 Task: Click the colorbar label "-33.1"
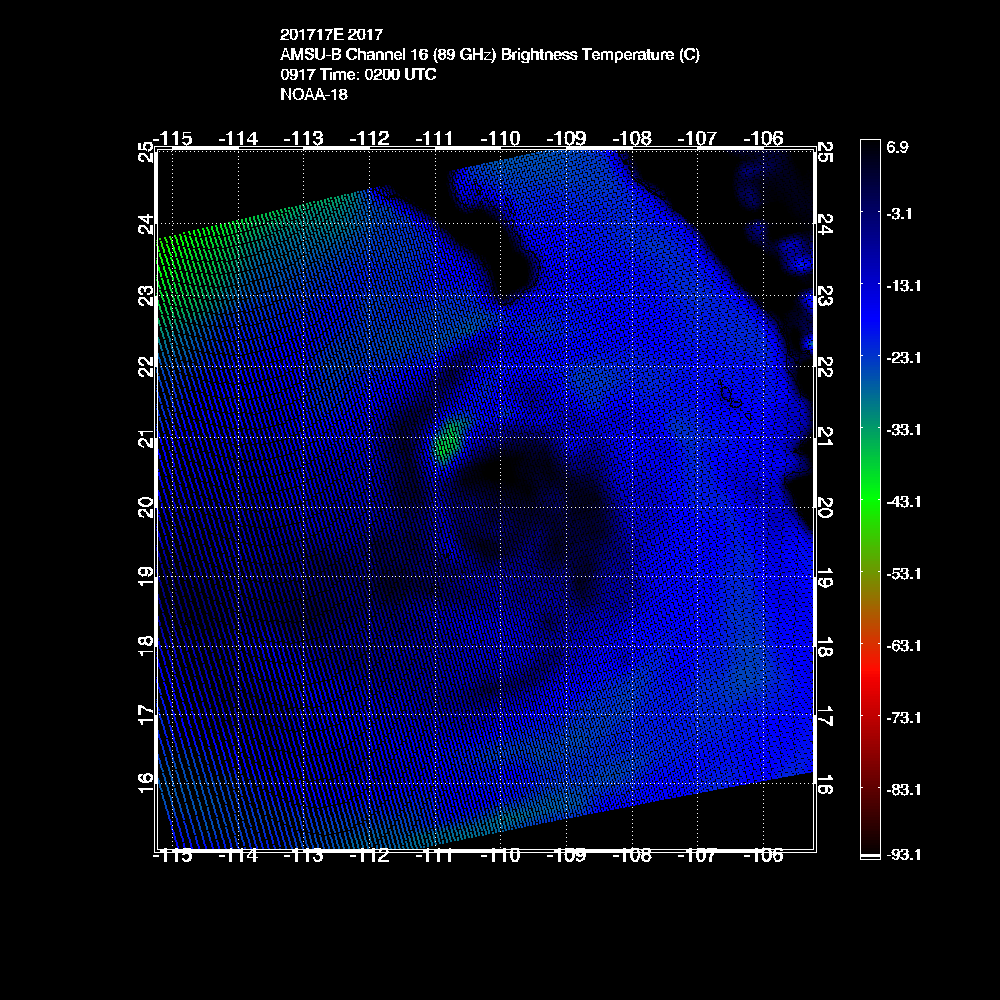[904, 430]
